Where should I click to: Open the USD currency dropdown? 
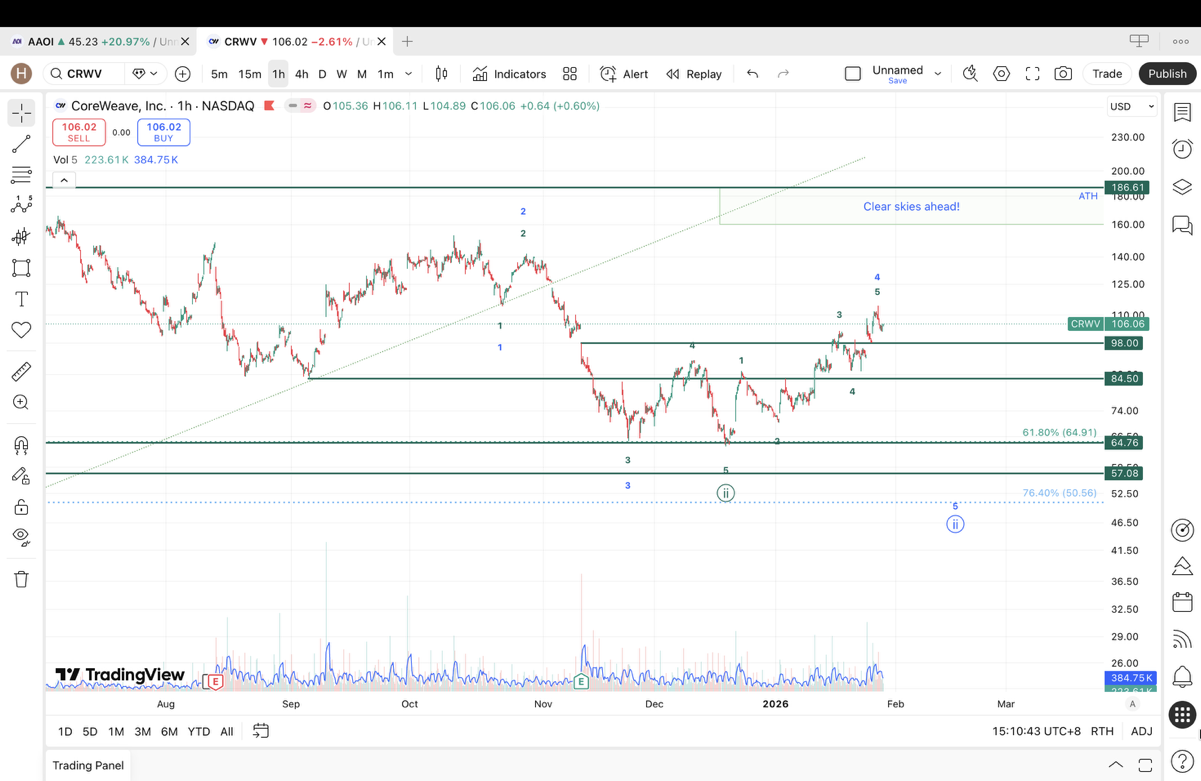coord(1130,106)
